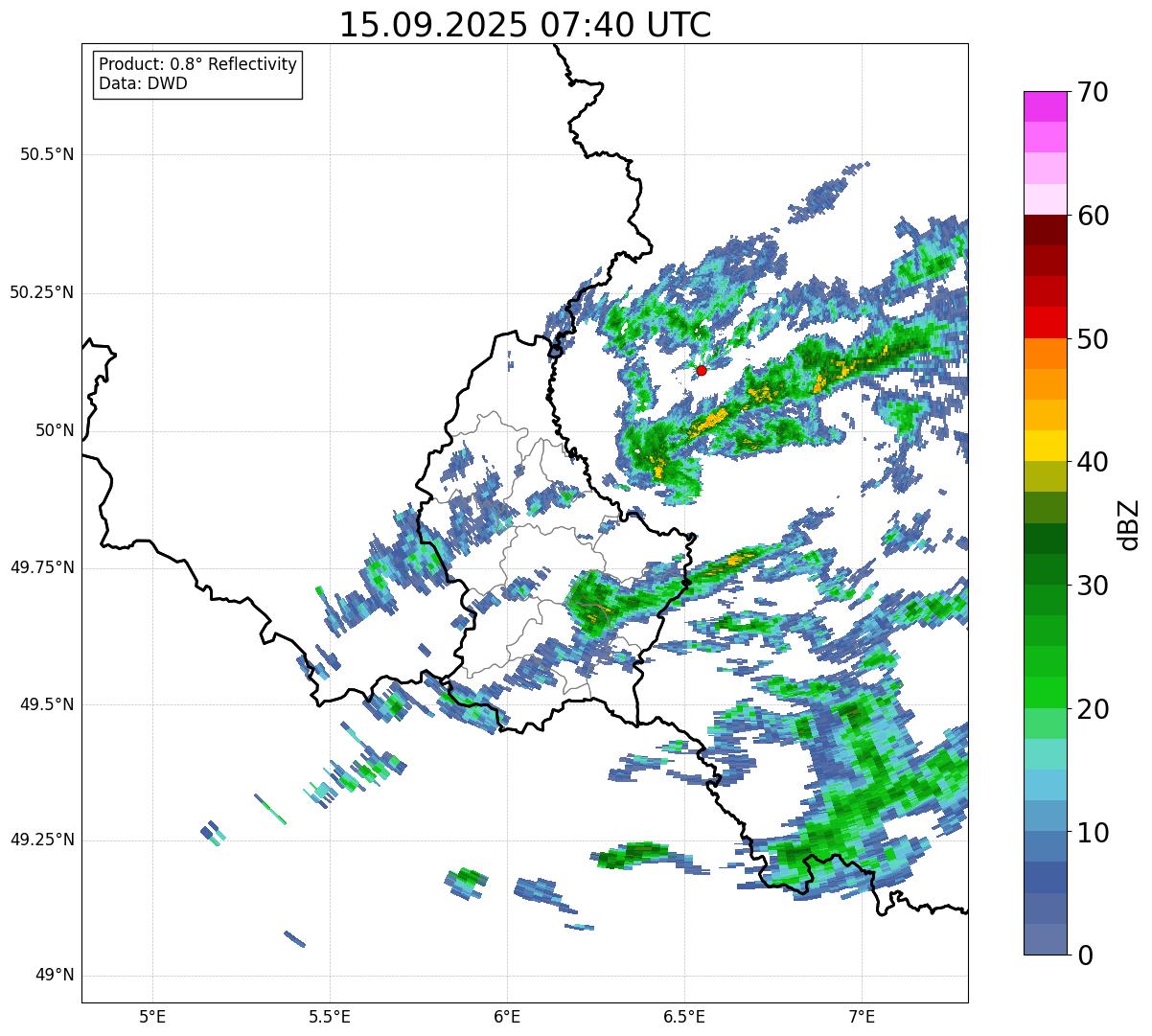
Task: Click the 5.5°E longitude label
Action: pos(330,1016)
